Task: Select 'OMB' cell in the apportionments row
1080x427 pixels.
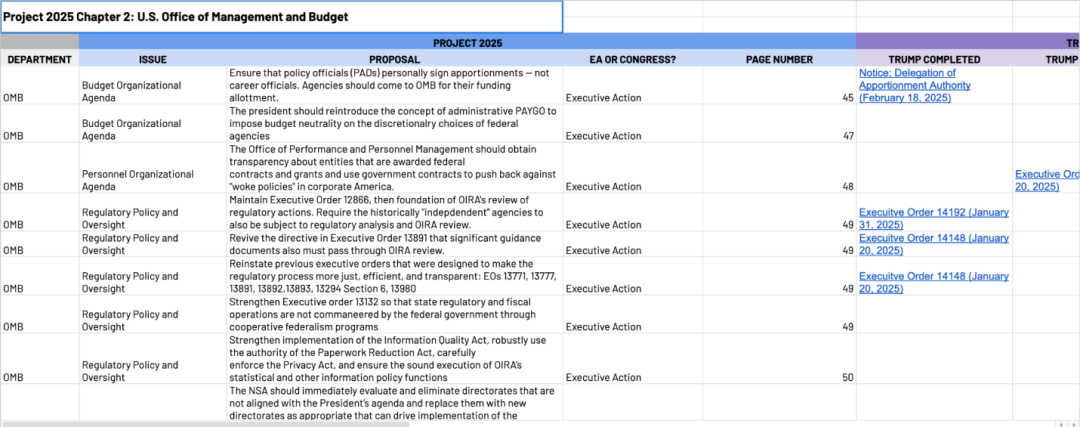Action: coord(39,85)
